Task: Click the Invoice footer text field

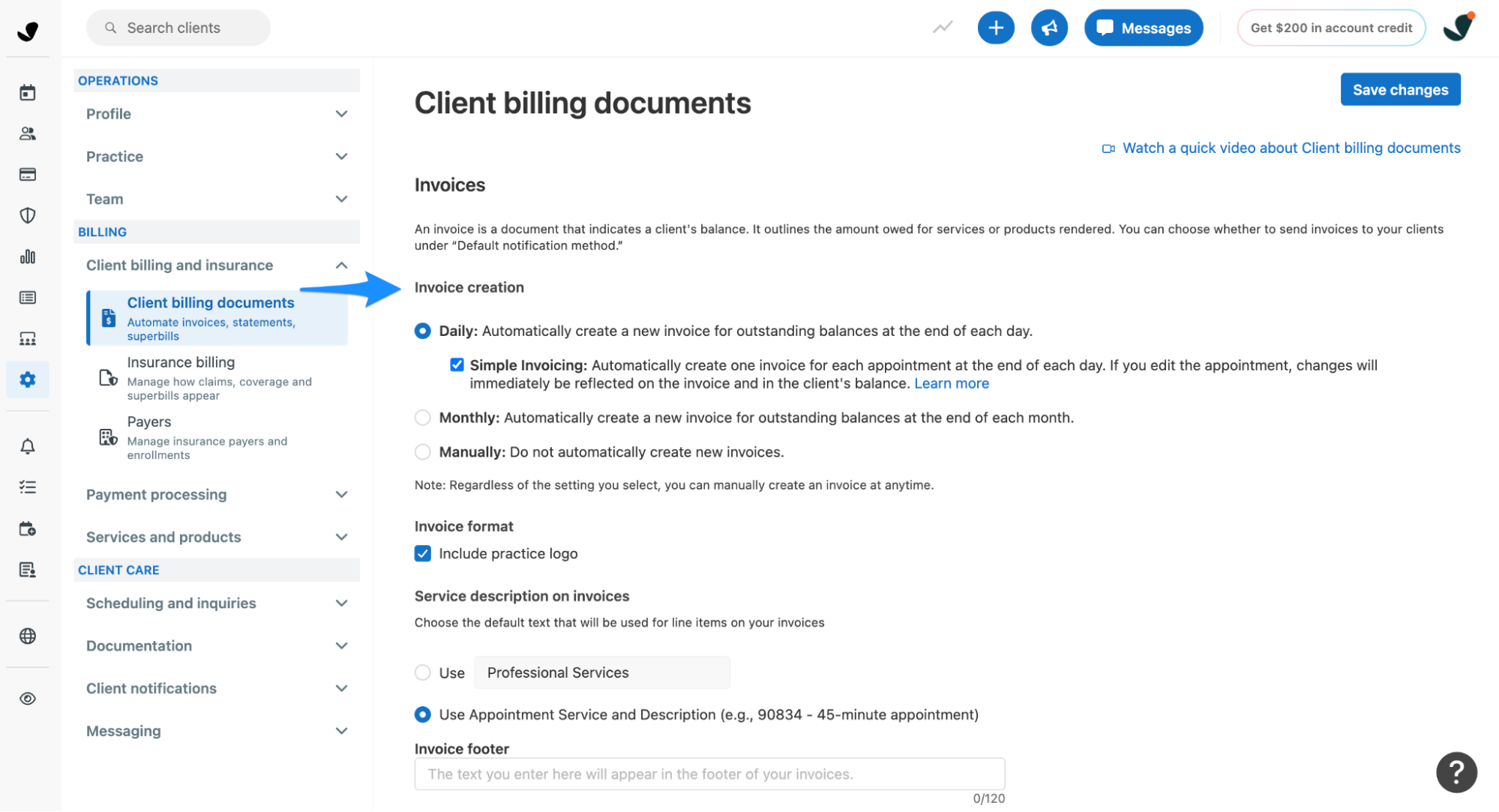Action: [x=709, y=774]
